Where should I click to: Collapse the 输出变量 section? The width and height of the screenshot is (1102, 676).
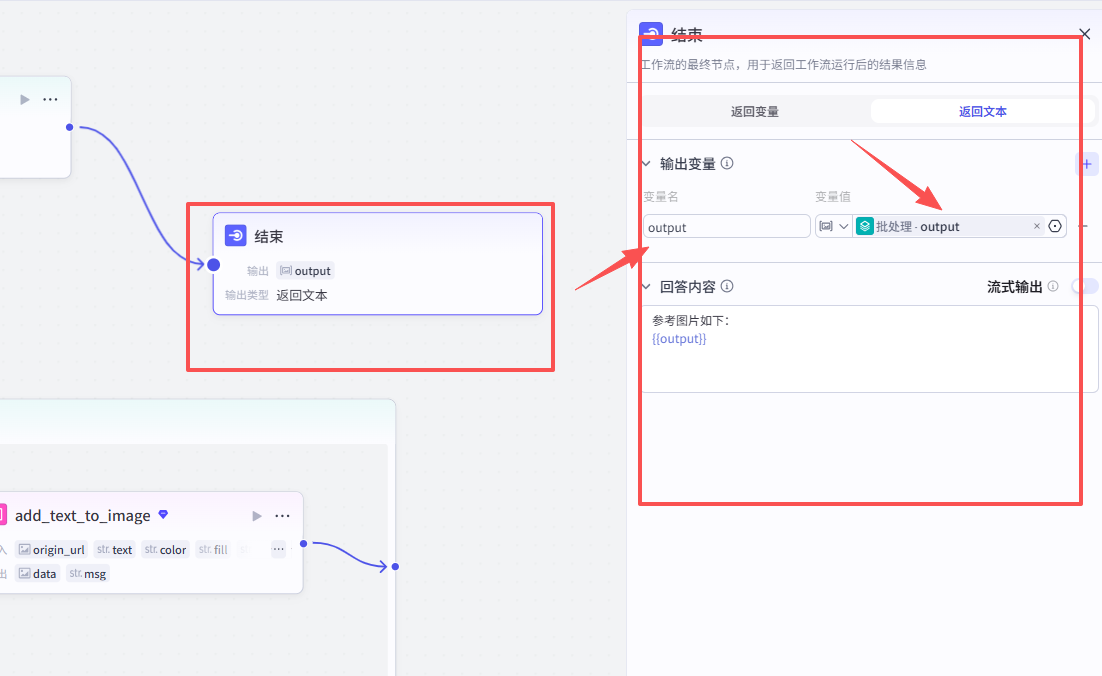click(x=647, y=164)
